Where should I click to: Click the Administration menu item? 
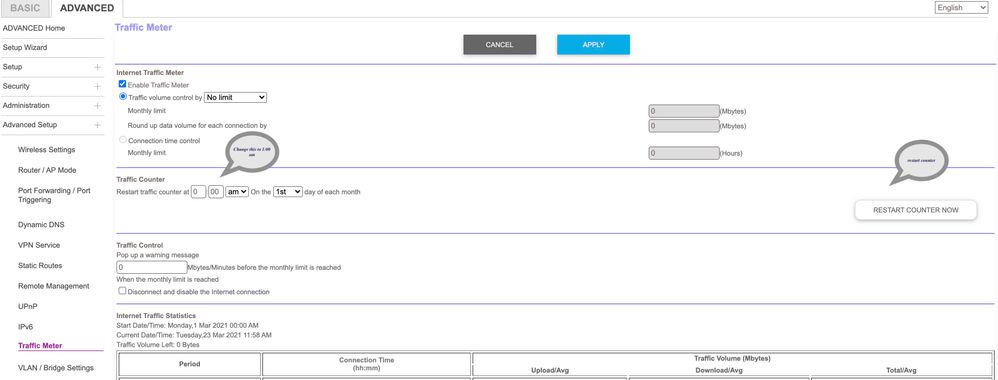point(26,105)
